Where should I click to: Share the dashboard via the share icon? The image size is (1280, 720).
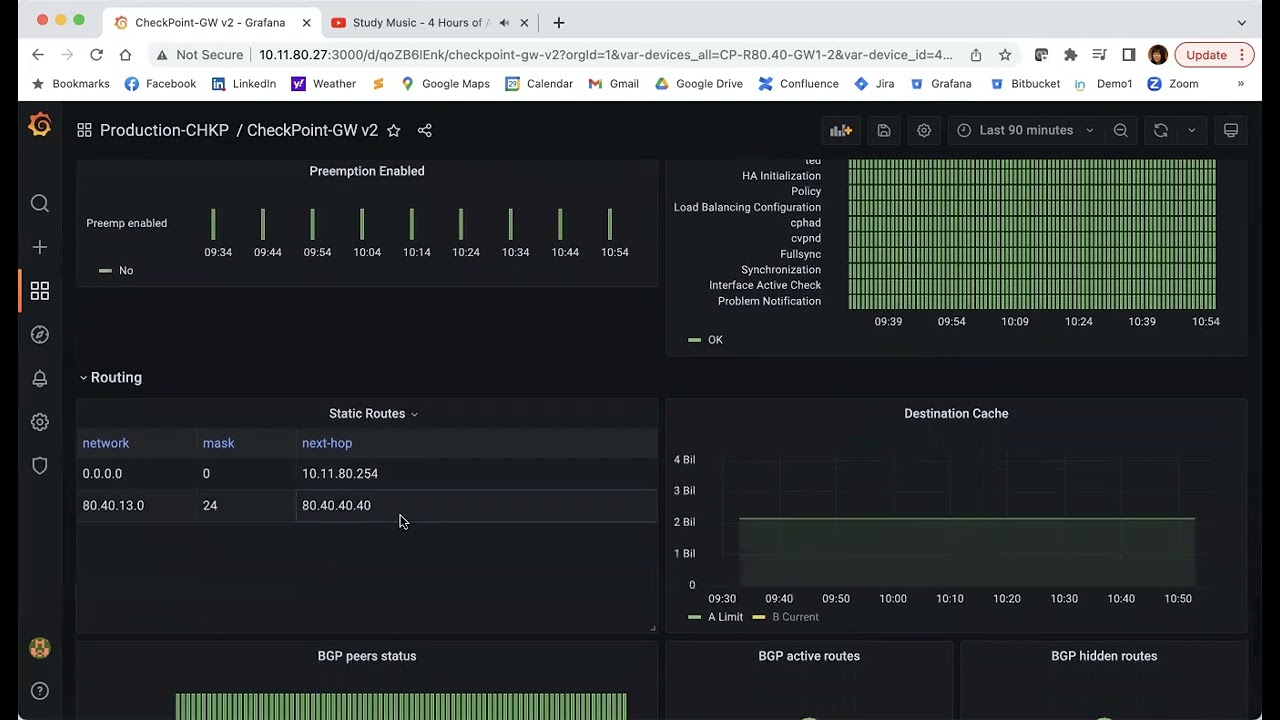425,130
